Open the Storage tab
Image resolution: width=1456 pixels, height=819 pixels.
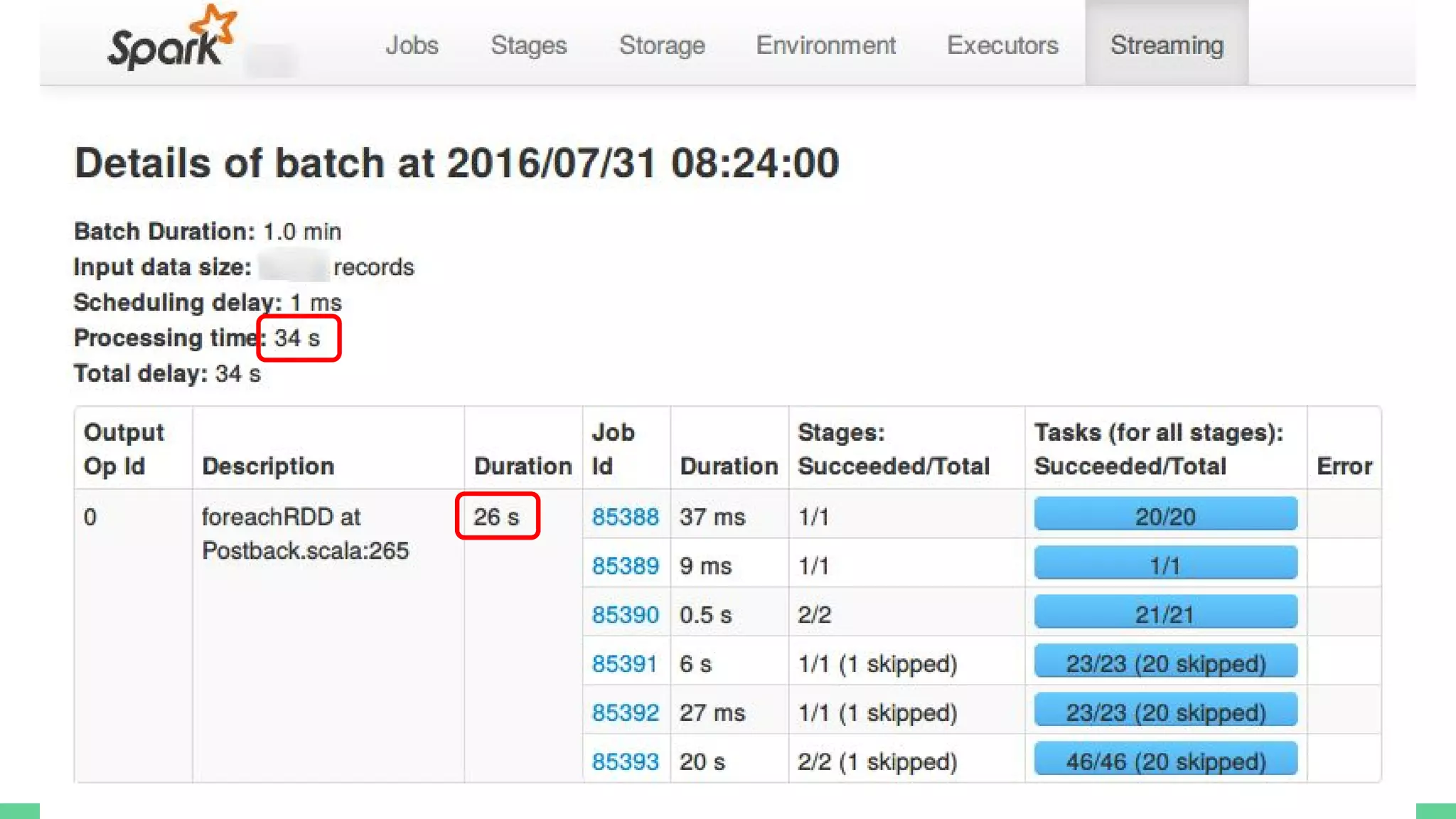(x=662, y=45)
